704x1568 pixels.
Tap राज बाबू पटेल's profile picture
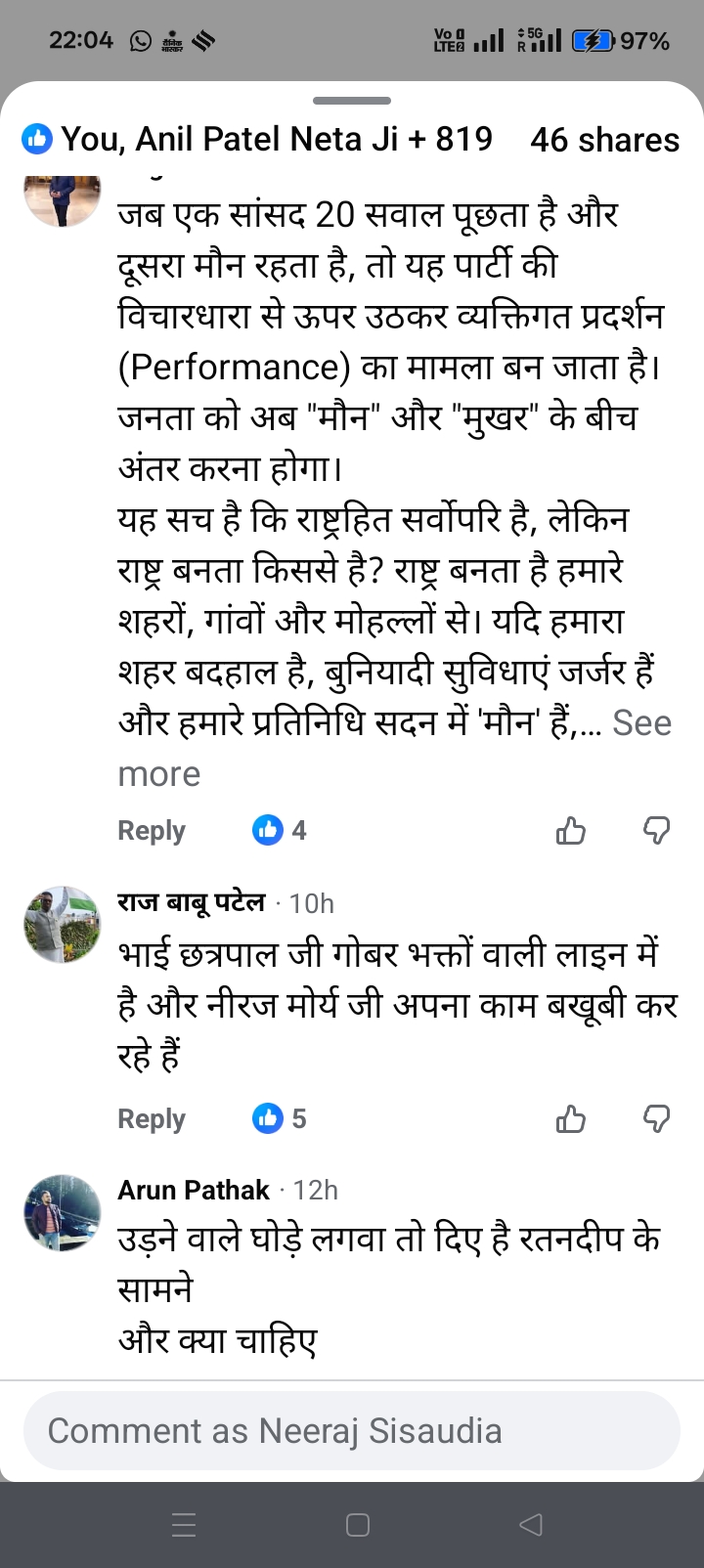coord(63,925)
